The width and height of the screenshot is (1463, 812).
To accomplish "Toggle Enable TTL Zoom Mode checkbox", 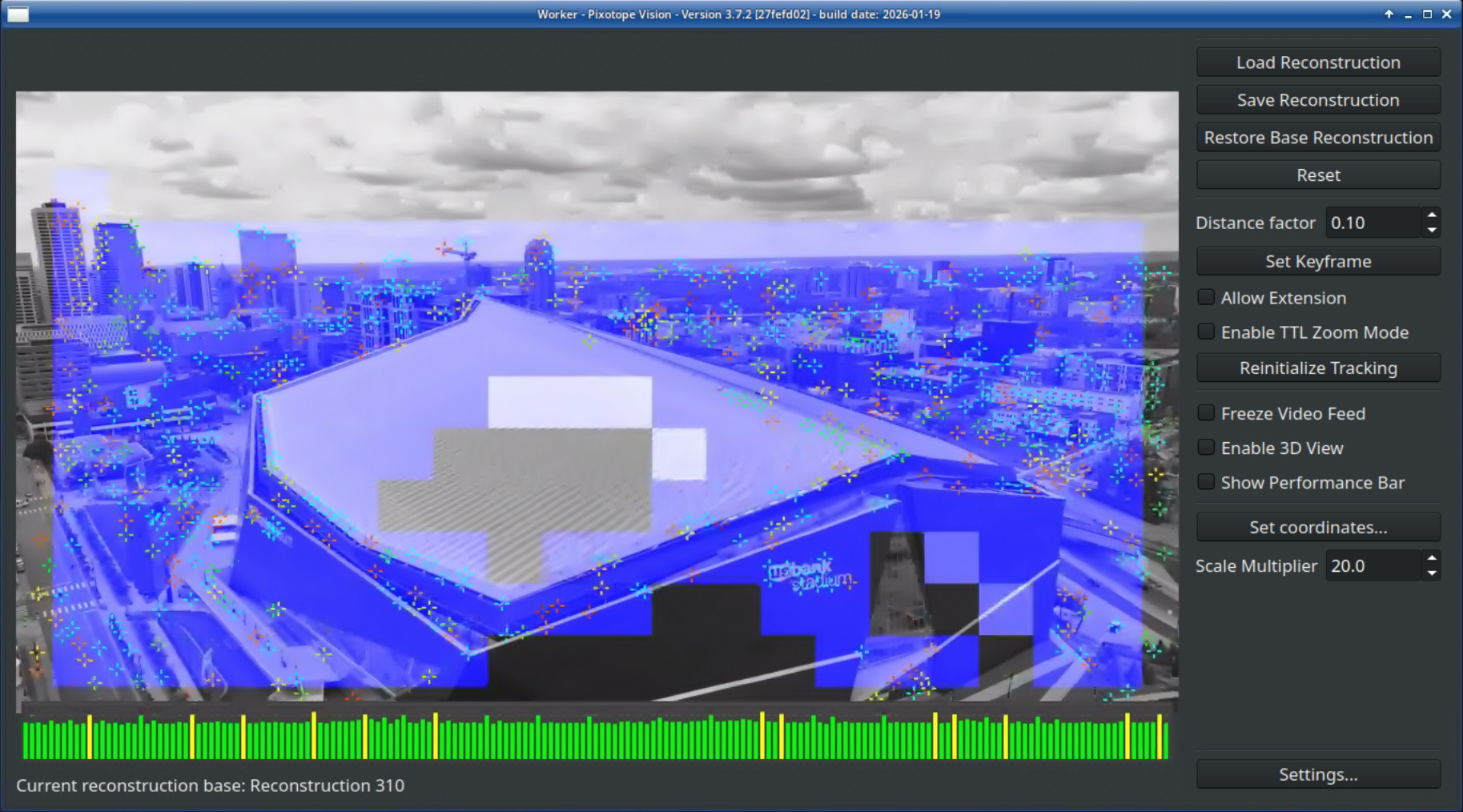I will click(x=1206, y=332).
